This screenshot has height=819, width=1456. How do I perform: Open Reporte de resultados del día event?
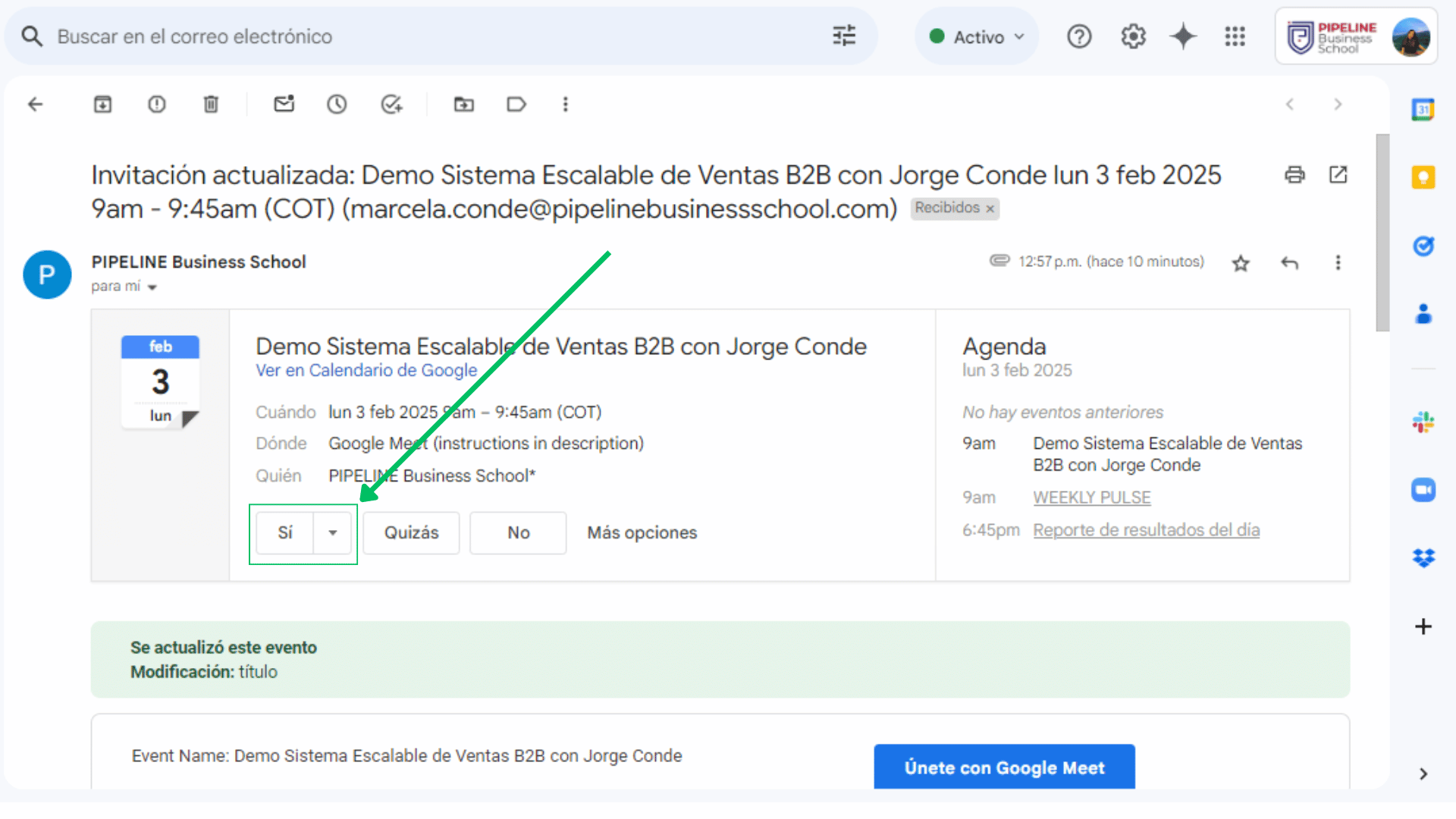click(x=1146, y=530)
